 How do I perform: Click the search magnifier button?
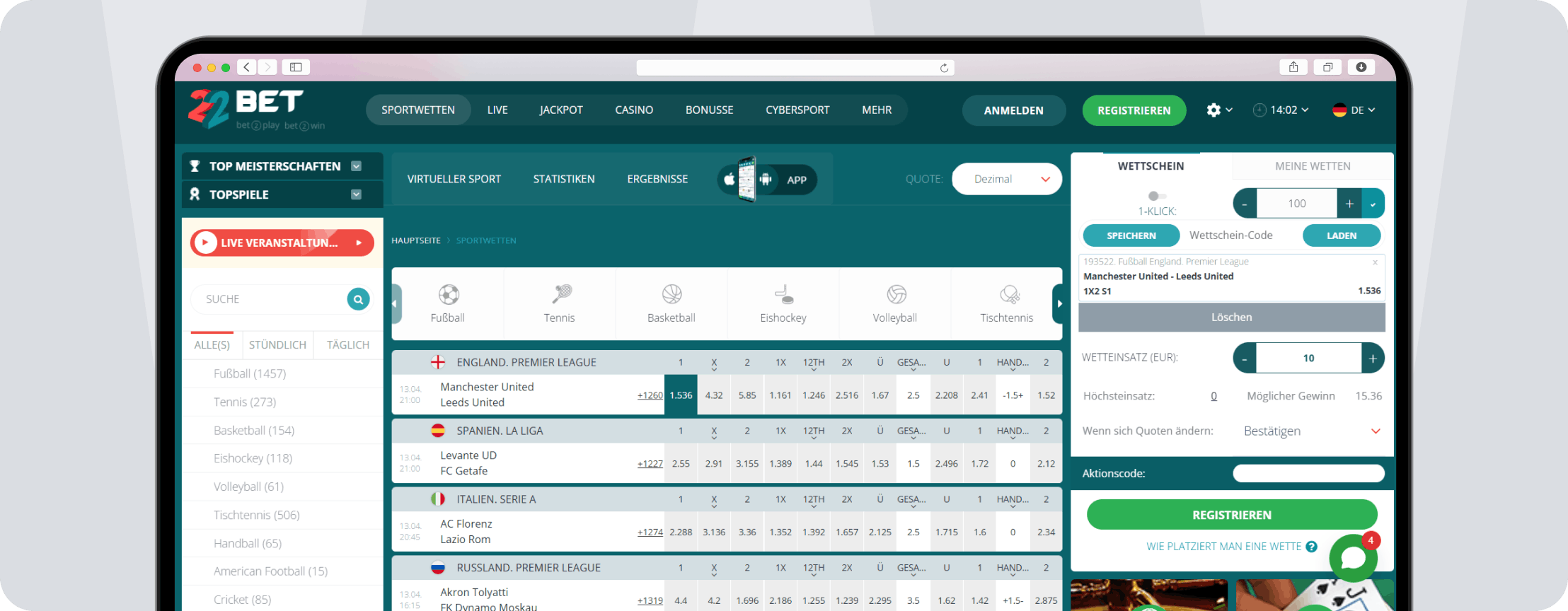click(359, 299)
